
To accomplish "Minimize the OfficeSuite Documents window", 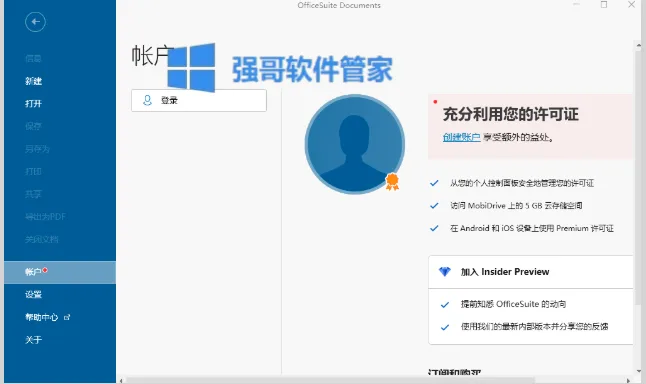I will tap(576, 5).
